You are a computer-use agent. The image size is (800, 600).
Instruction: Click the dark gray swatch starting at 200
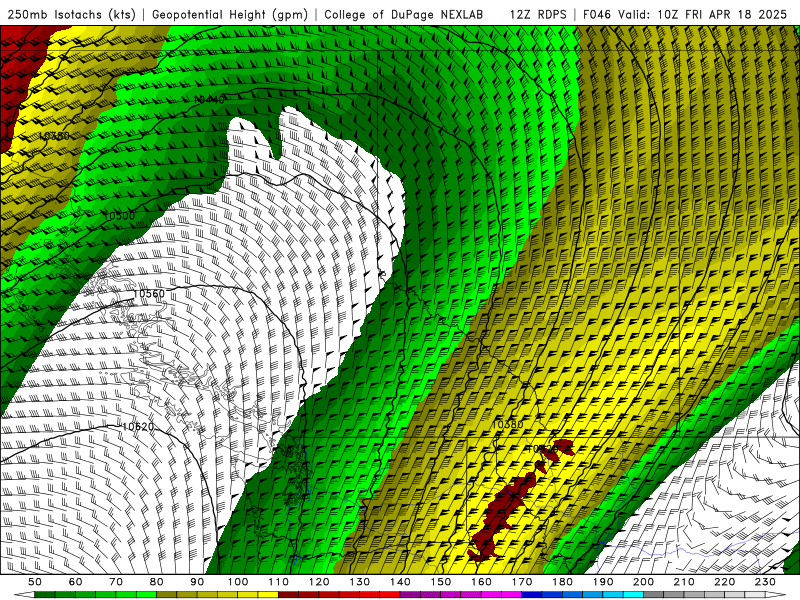654,595
